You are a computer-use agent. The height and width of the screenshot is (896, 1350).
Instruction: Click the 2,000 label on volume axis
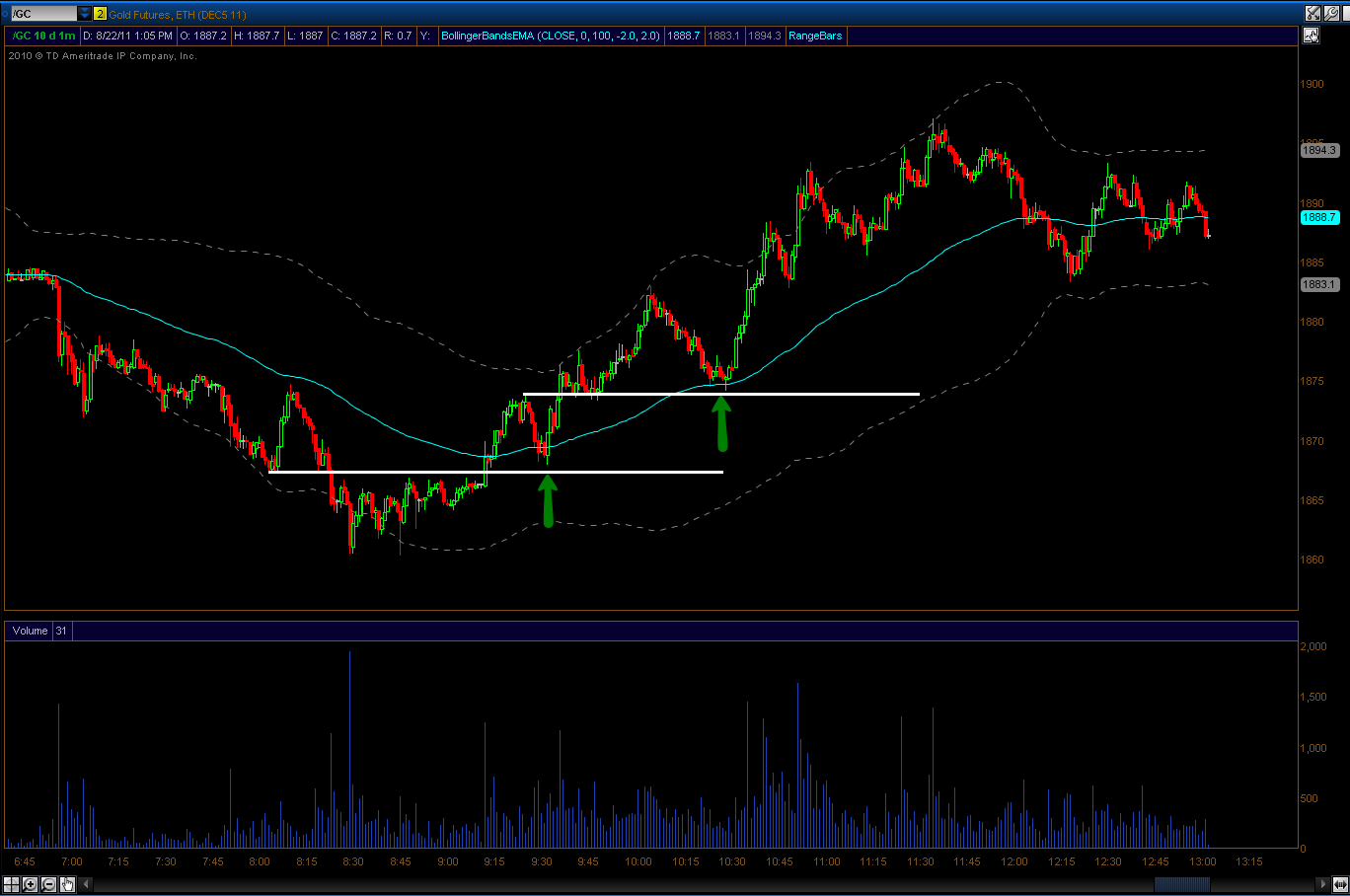click(1313, 646)
